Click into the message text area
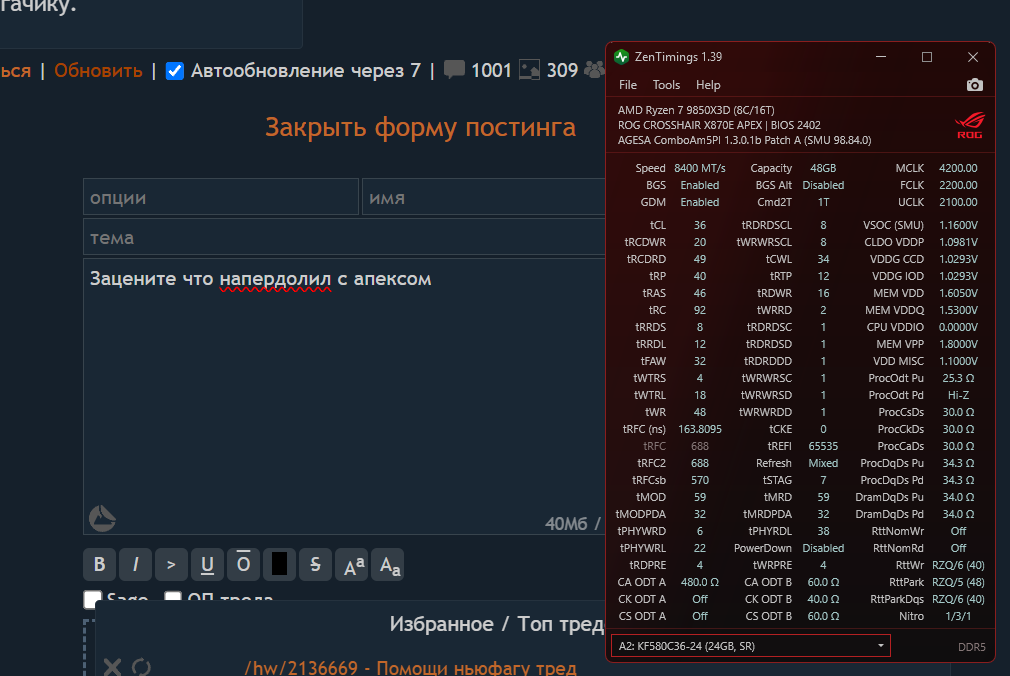Viewport: 1010px width, 676px height. coord(344,396)
